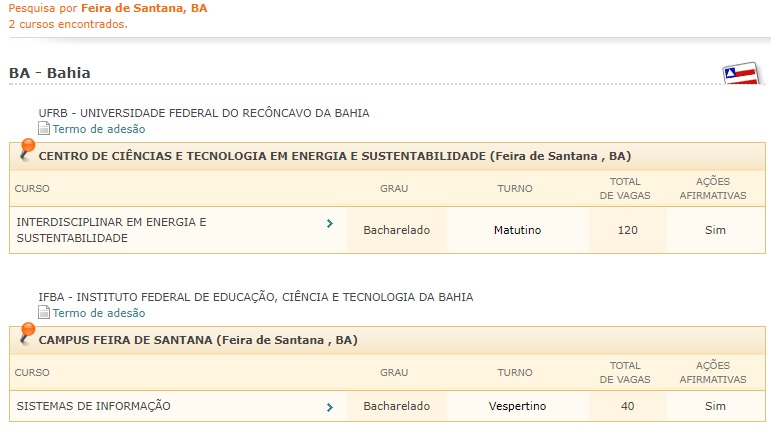This screenshot has height=434, width=771.
Task: Open IFBA Termo de adesão link
Action: (x=99, y=313)
